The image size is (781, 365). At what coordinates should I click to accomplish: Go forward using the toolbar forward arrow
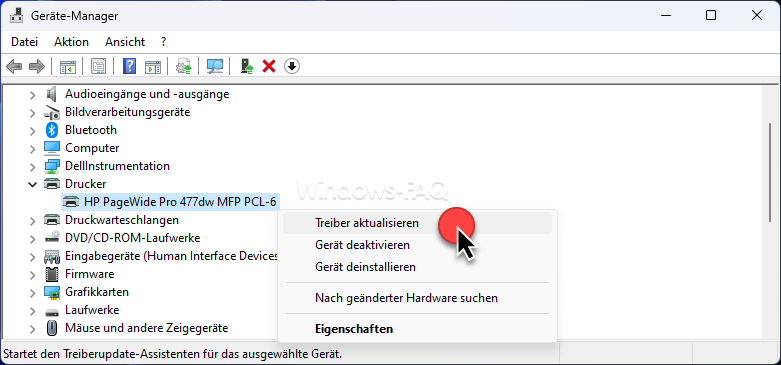click(x=37, y=66)
